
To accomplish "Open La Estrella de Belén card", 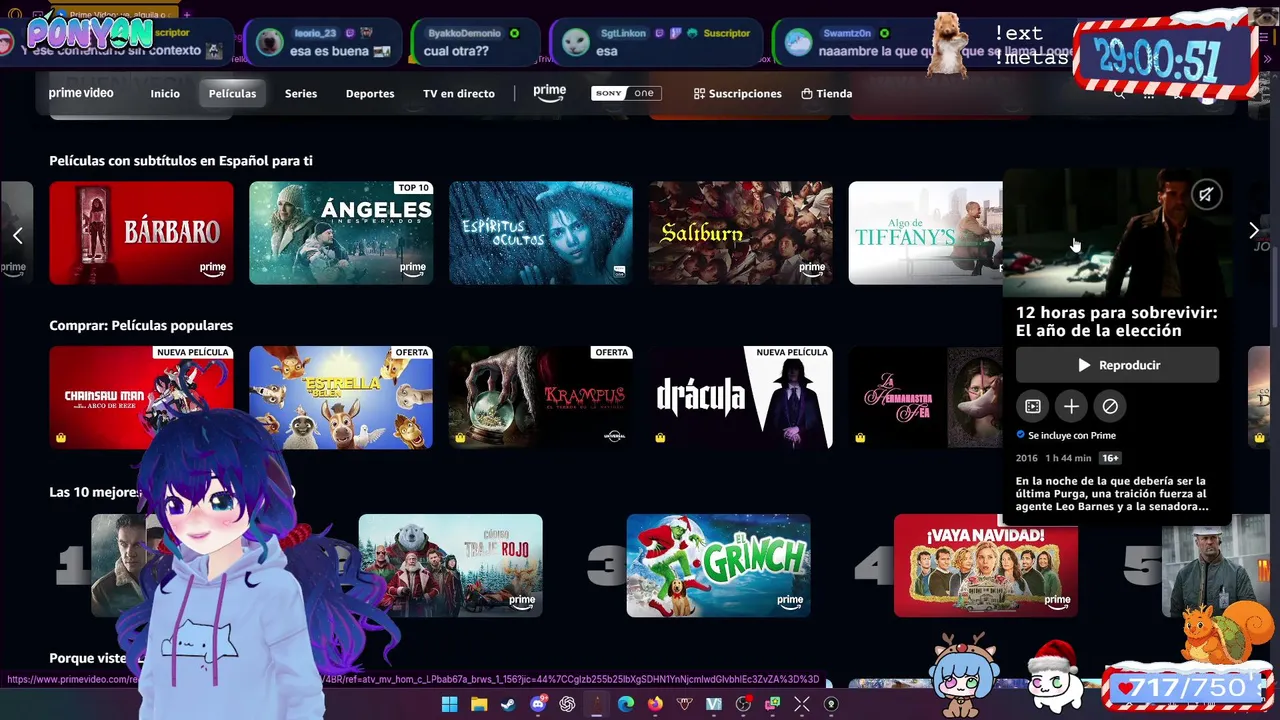I will [x=341, y=397].
